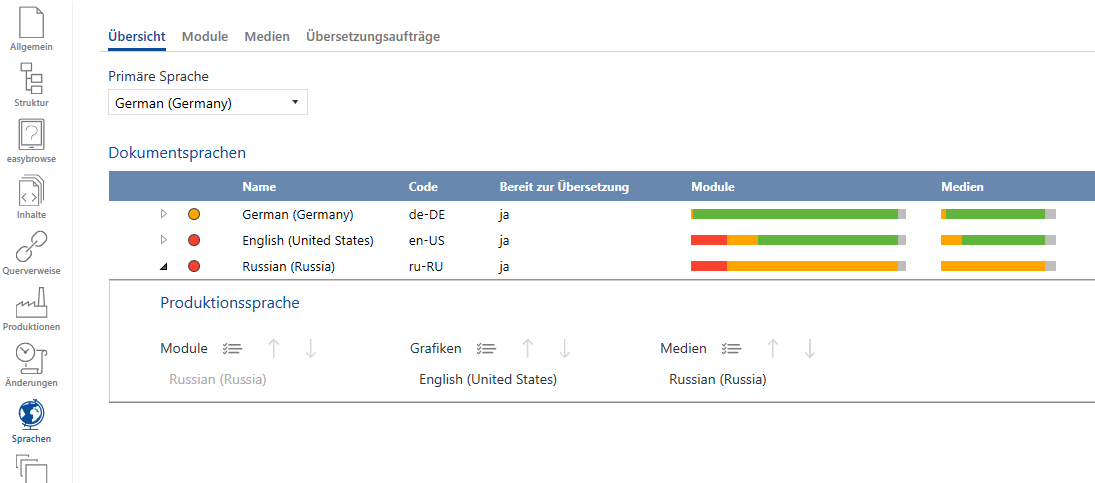
Task: Open the Primäre Sprache dropdown
Action: [208, 103]
